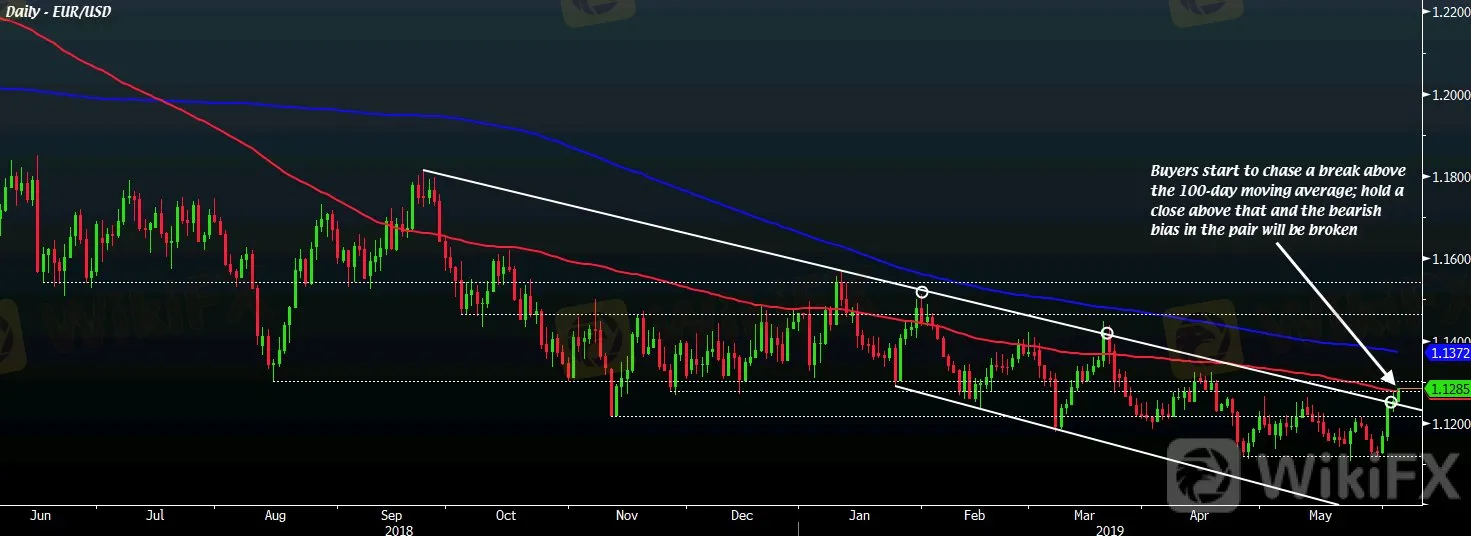Click the 2018 year label below the chart

pyautogui.click(x=398, y=529)
